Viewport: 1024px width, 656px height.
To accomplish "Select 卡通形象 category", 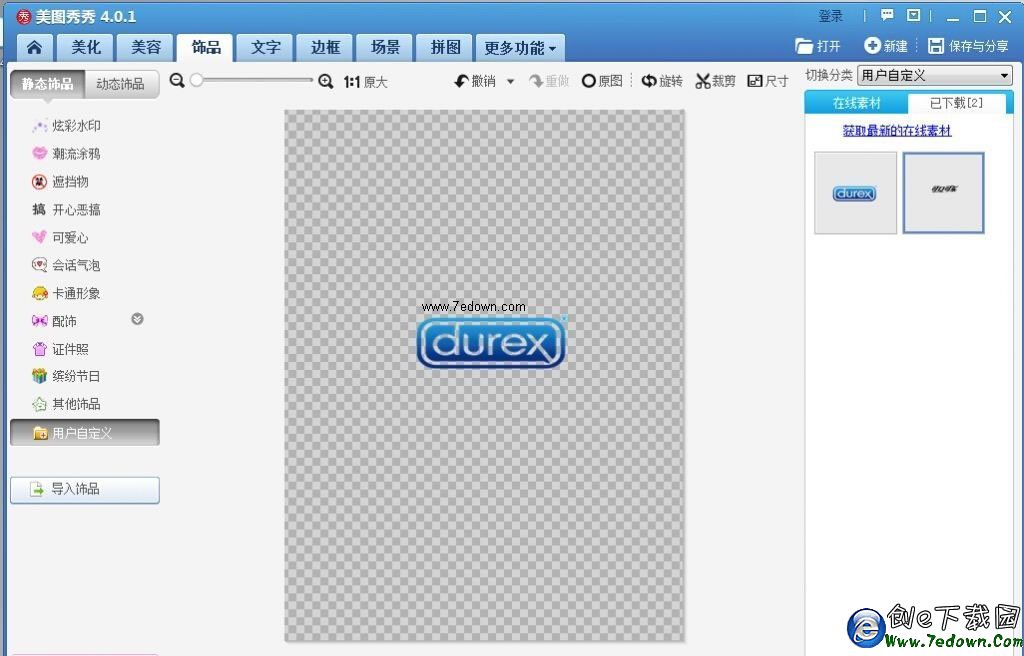I will tap(67, 293).
